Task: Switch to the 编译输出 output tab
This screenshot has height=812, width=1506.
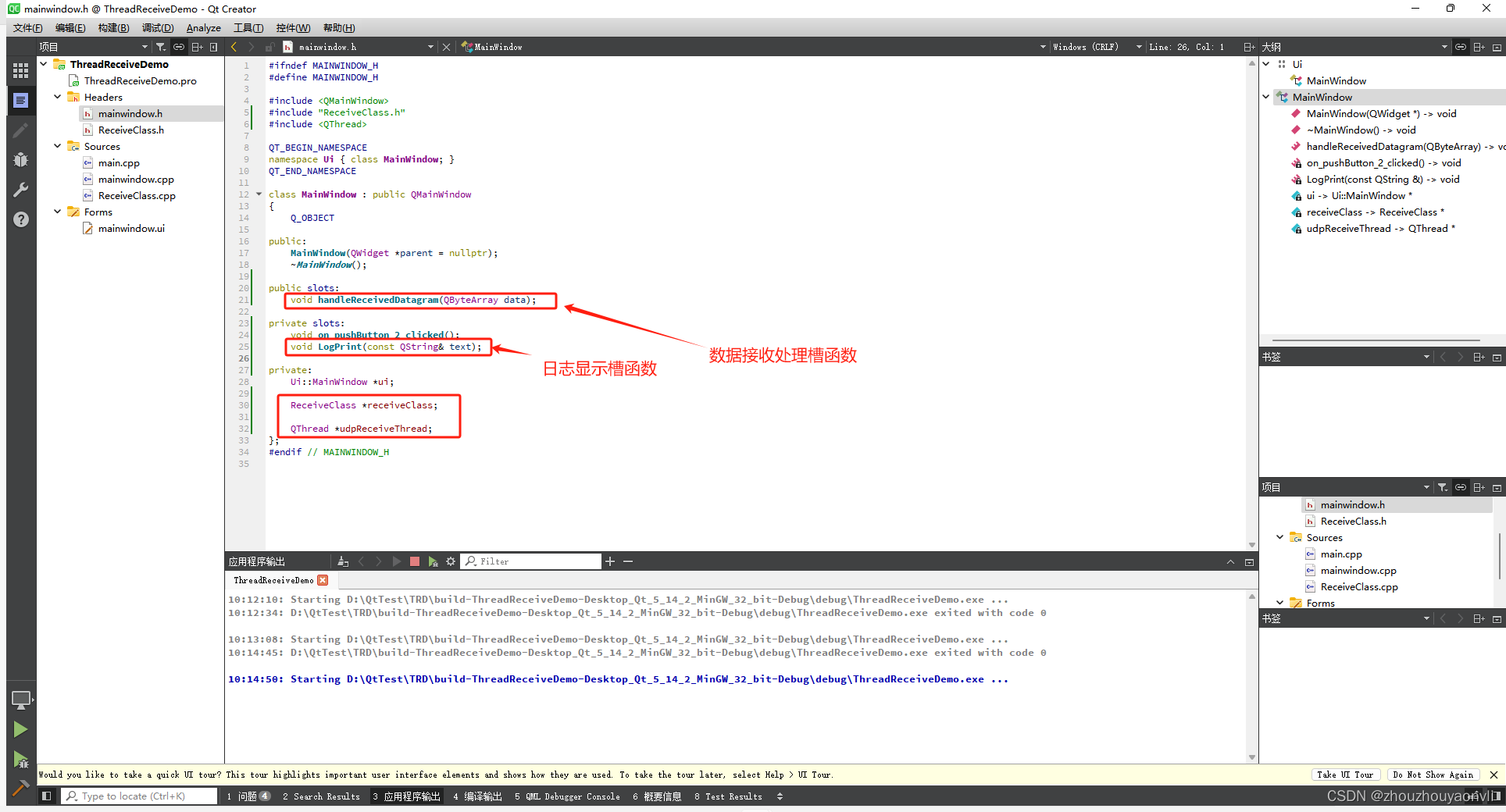Action: [477, 796]
